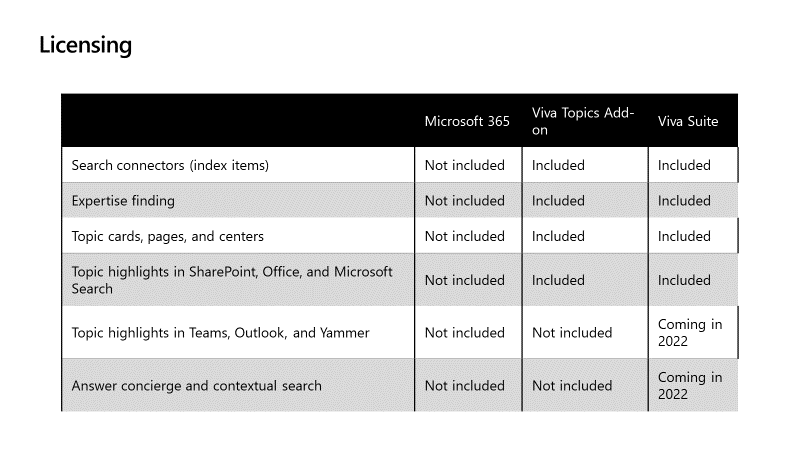Click Viva Suite cell for Teams, Outlook, Yammer
Screen dimensions: 800x450
[690, 333]
